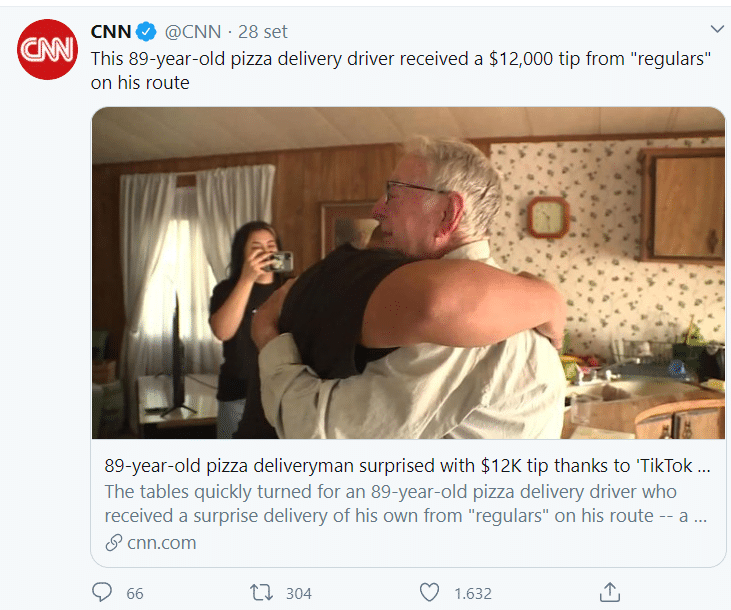Viewport: 731px width, 610px height.
Task: Click the reply speech bubble icon
Action: [102, 592]
